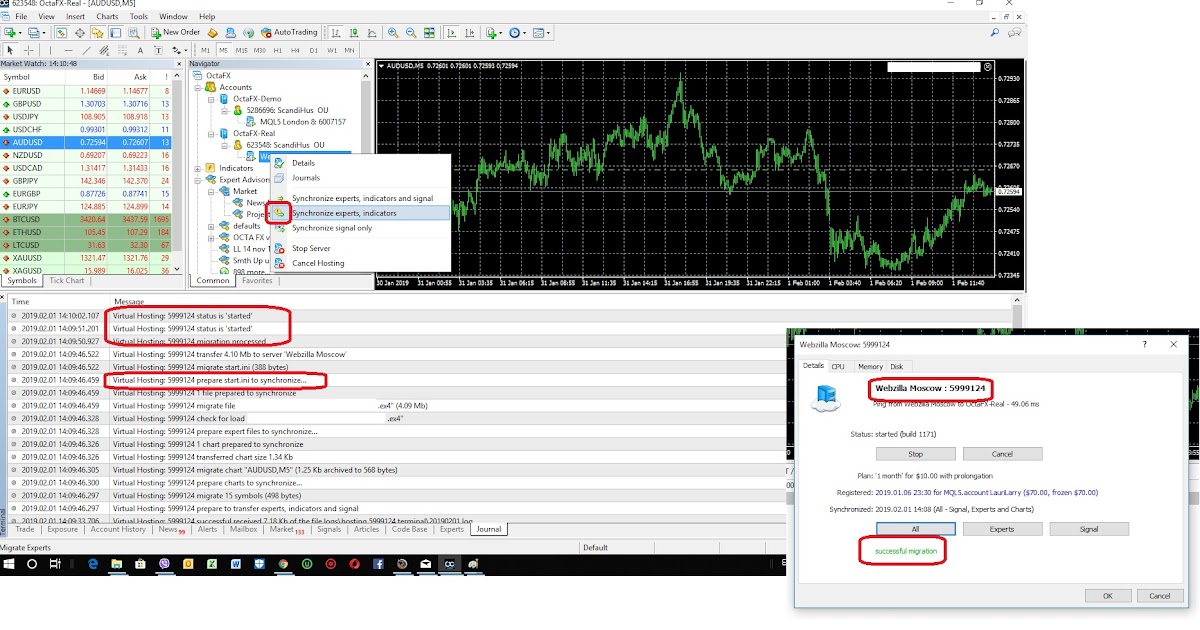
Task: Click the New Order toolbar button
Action: point(175,32)
